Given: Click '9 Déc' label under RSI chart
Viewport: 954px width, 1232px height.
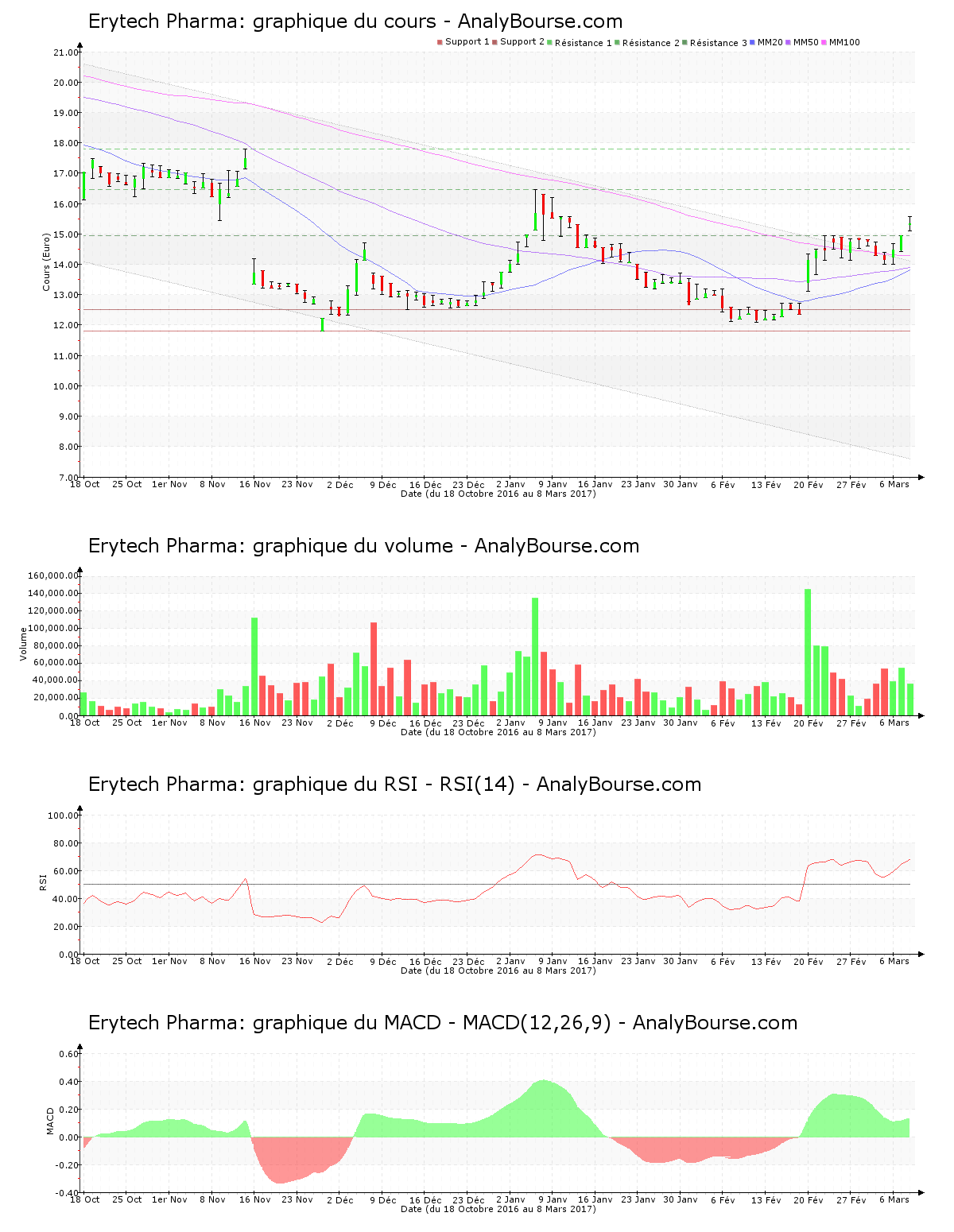Looking at the screenshot, I should 382,961.
